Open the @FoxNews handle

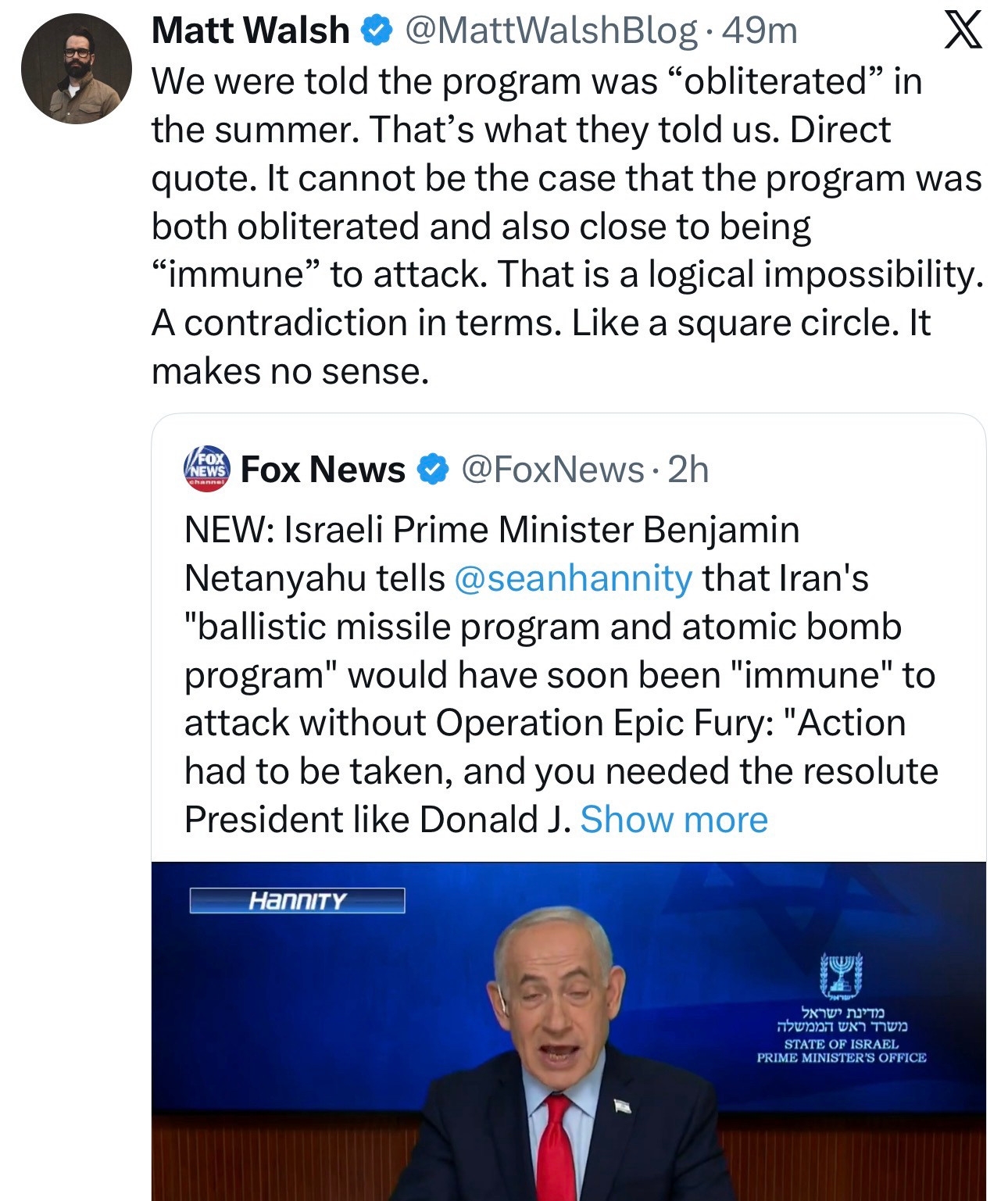click(x=552, y=470)
